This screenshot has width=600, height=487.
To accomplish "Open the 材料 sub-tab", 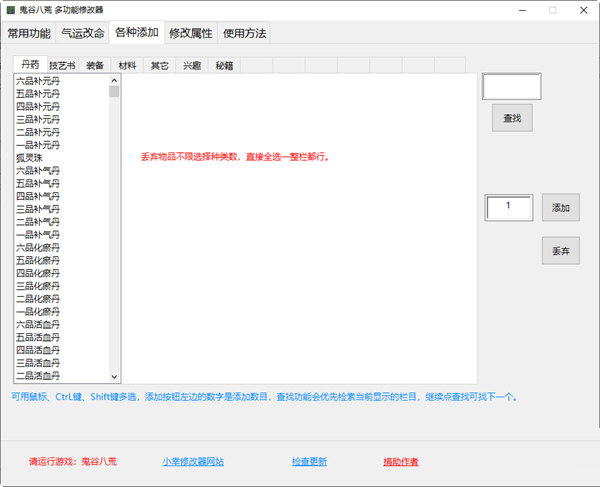I will pos(127,65).
